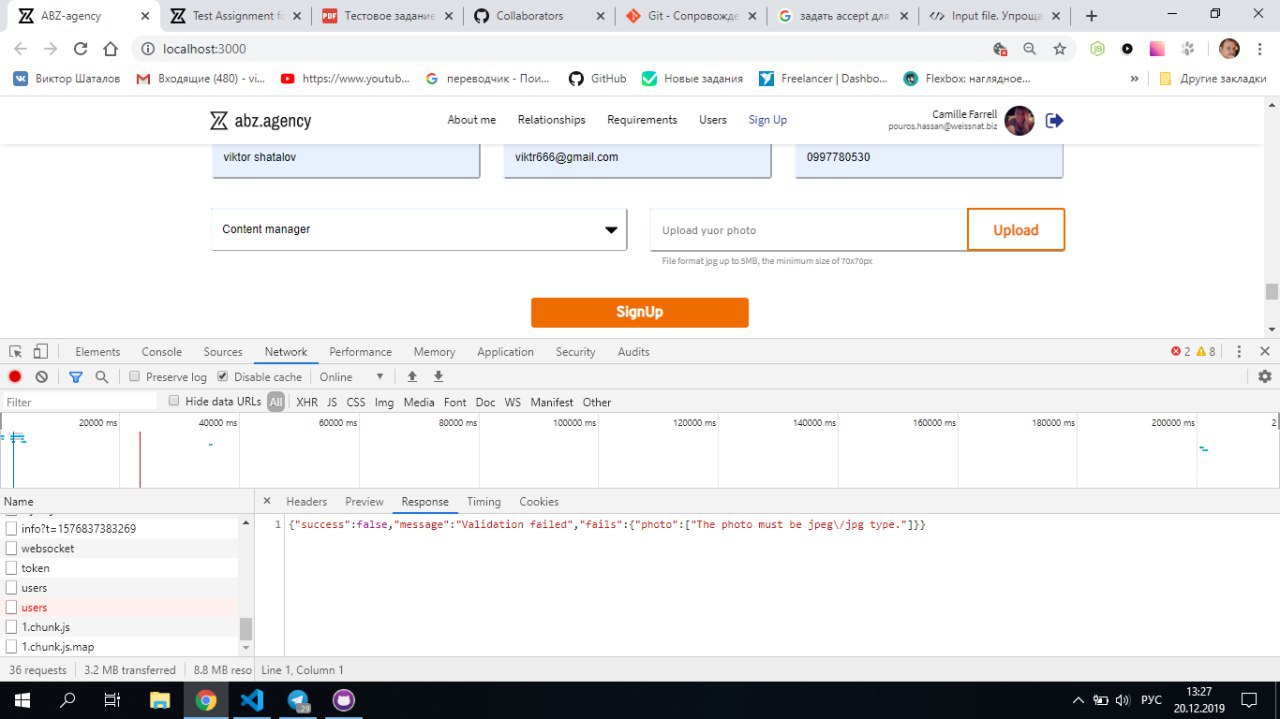
Task: Click the abz.agency logo
Action: point(260,121)
